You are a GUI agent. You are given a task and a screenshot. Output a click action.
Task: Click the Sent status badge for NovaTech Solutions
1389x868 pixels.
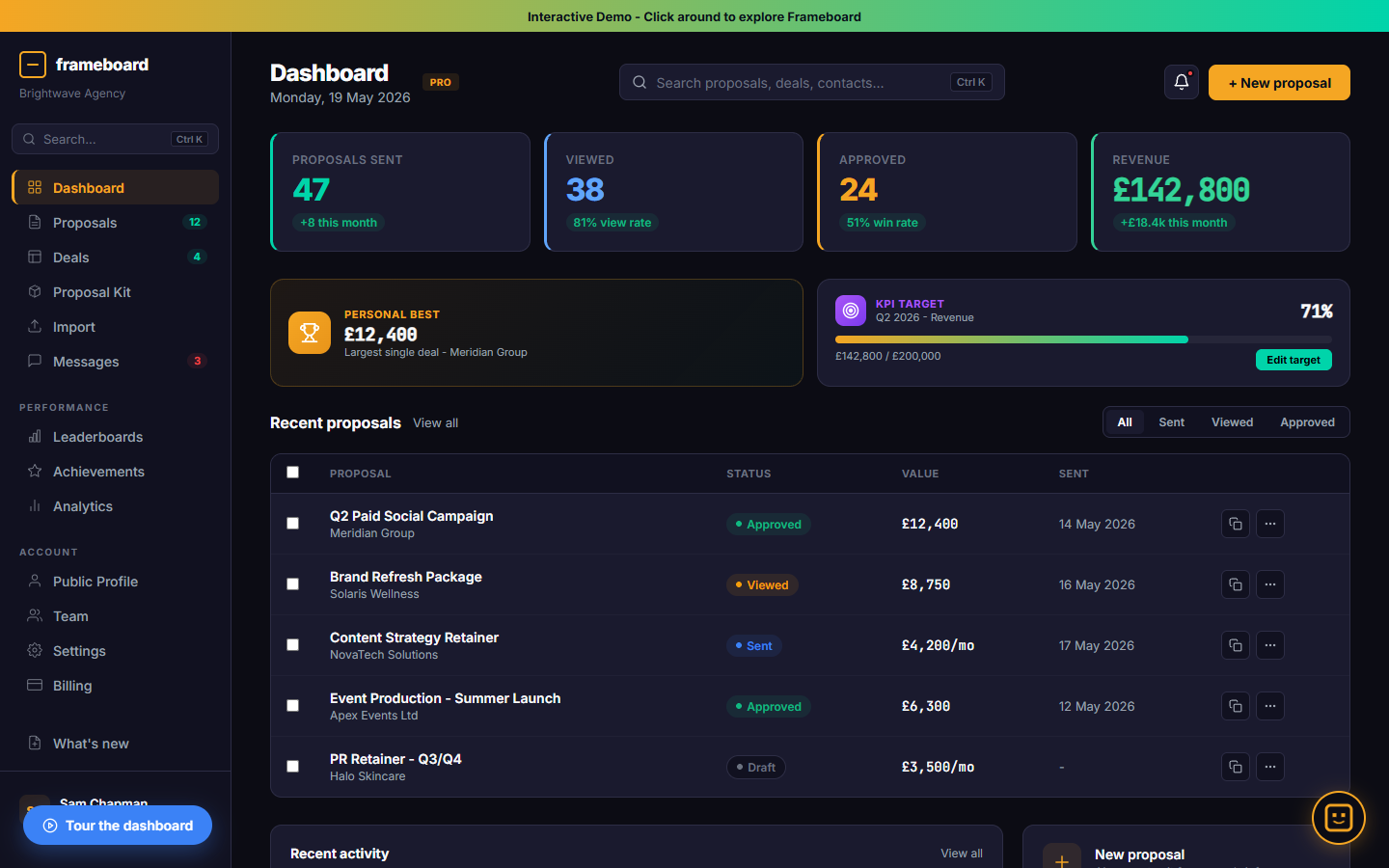point(754,646)
